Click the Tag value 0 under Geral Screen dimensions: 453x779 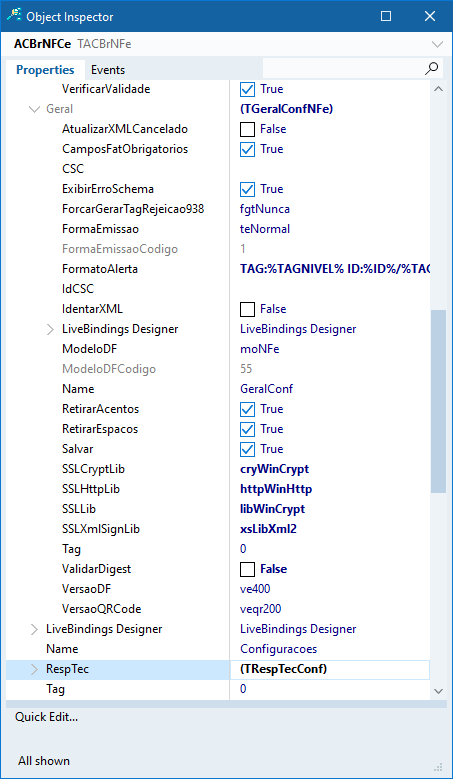click(243, 549)
